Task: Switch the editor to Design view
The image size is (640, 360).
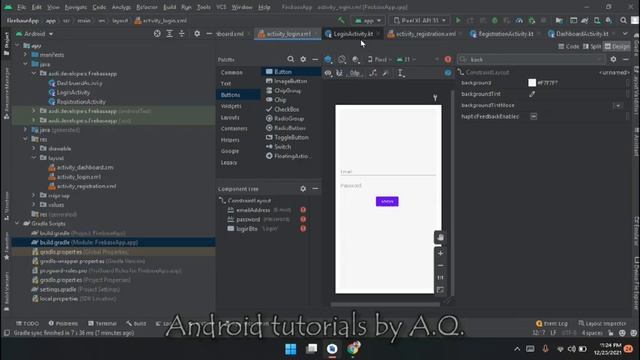Action: [x=617, y=47]
